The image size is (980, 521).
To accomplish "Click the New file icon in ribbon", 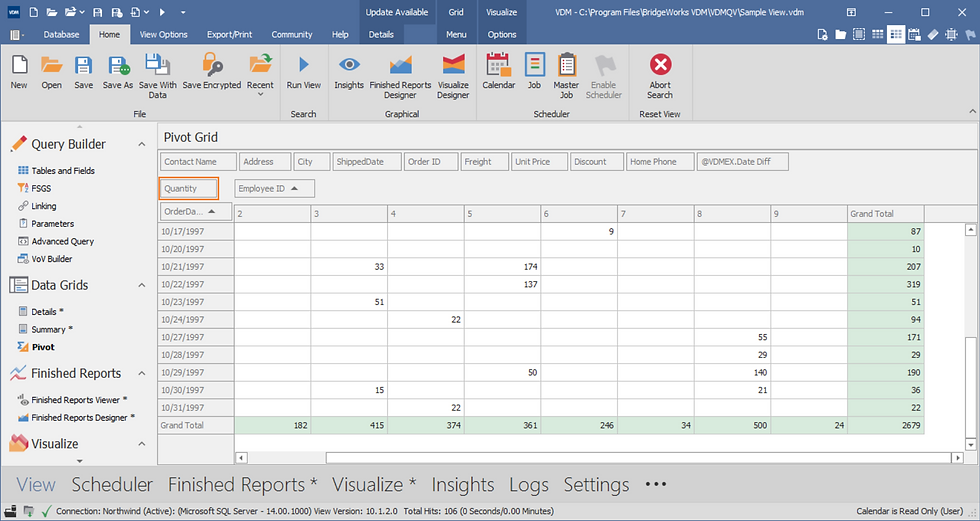I will click(19, 72).
